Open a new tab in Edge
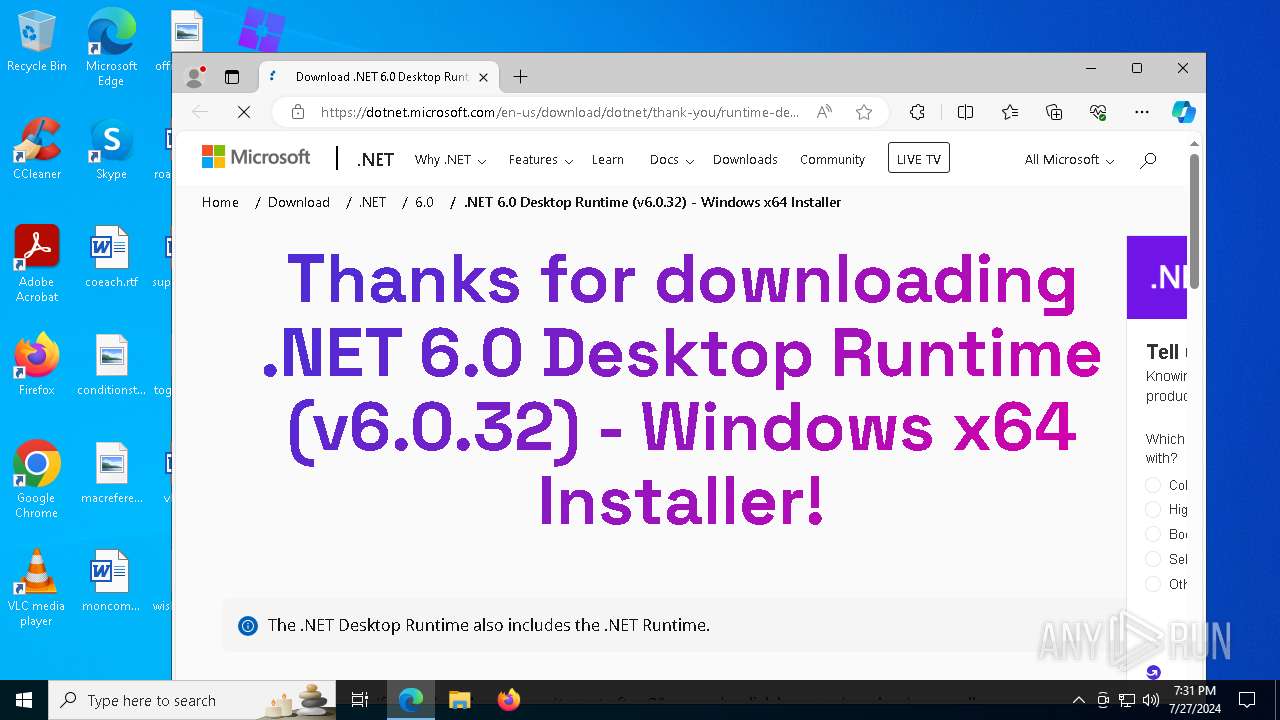1280x720 pixels. tap(520, 77)
